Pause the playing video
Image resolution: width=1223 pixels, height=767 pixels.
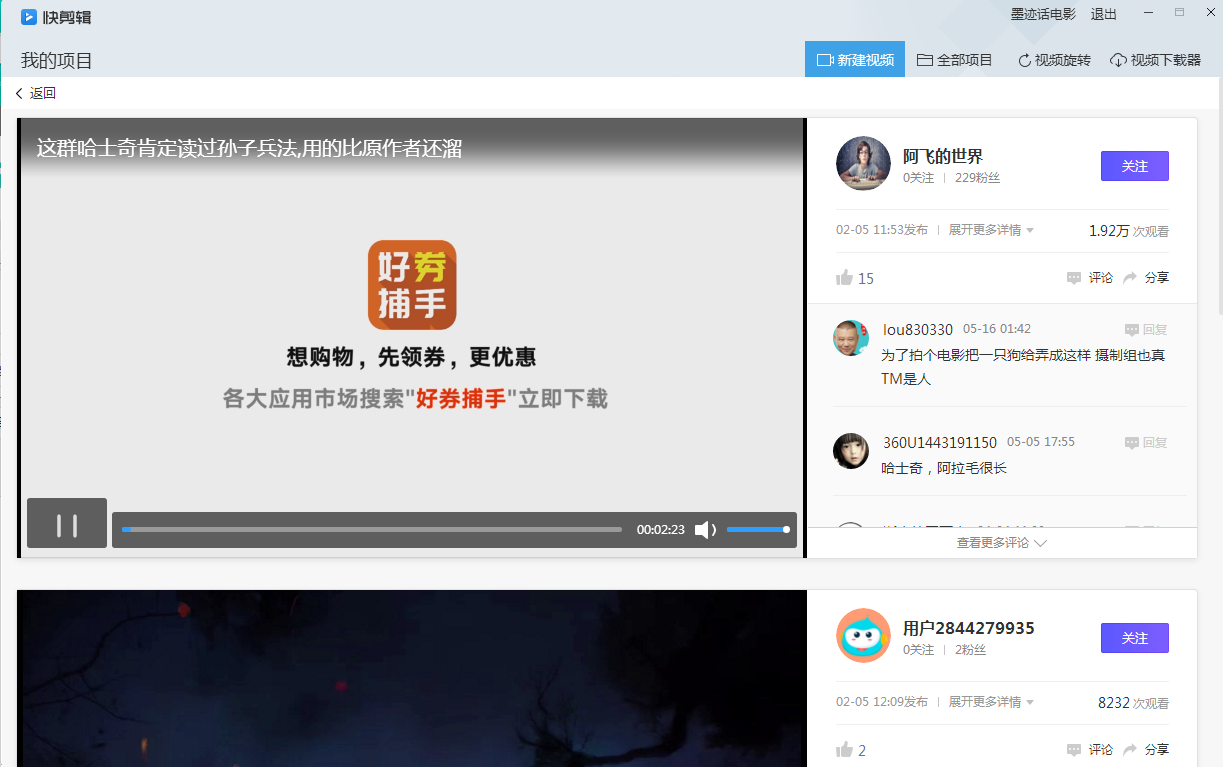pyautogui.click(x=67, y=523)
